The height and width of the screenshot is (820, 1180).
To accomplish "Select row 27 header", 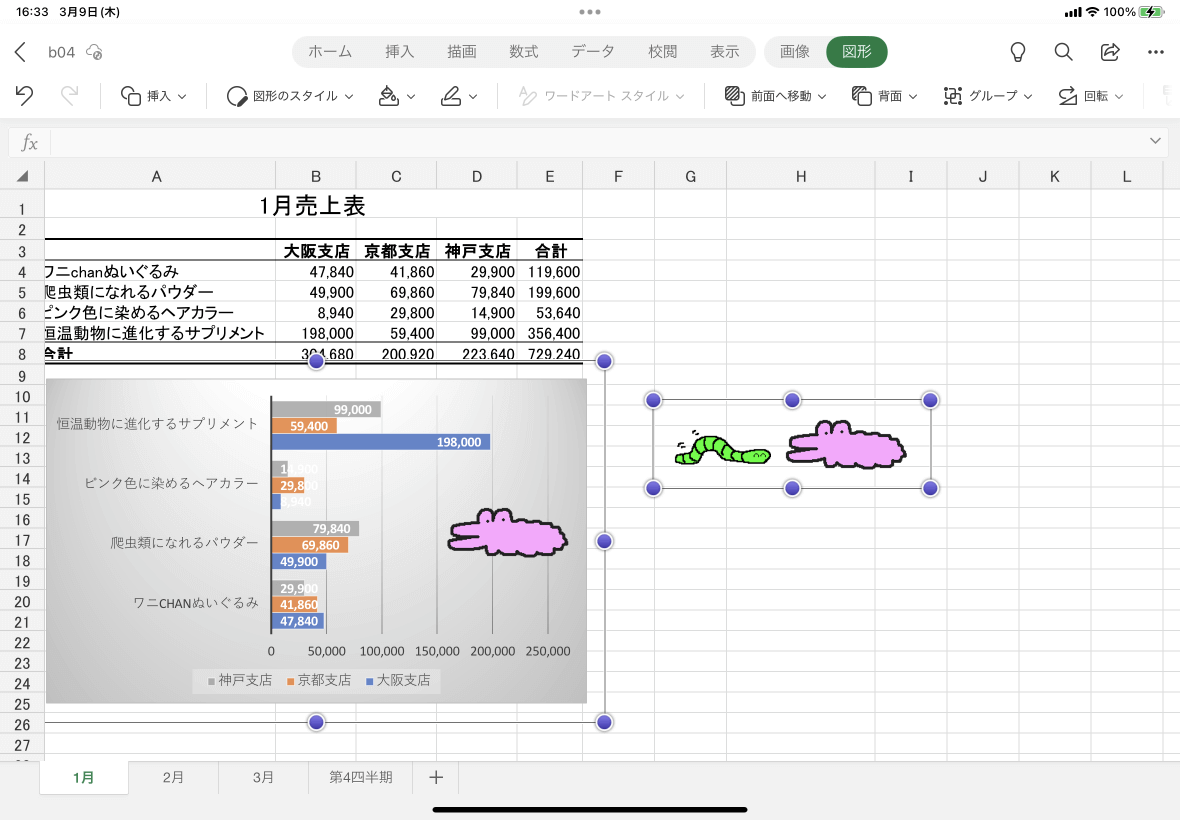I will point(23,745).
